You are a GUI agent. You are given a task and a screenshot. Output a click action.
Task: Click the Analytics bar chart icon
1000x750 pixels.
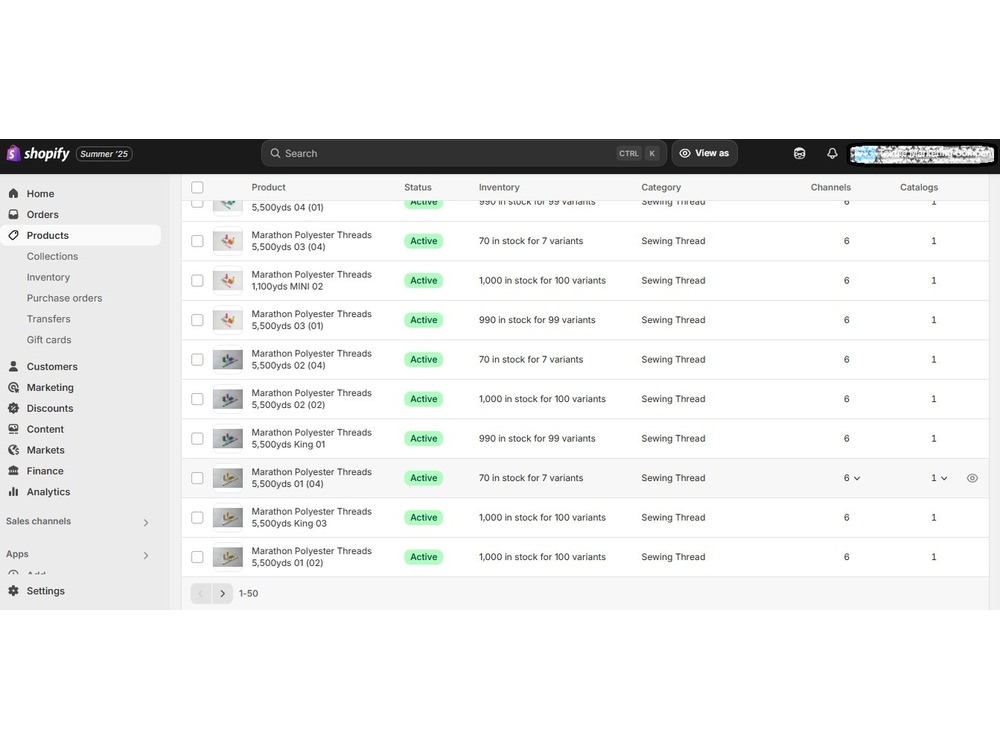(13, 492)
